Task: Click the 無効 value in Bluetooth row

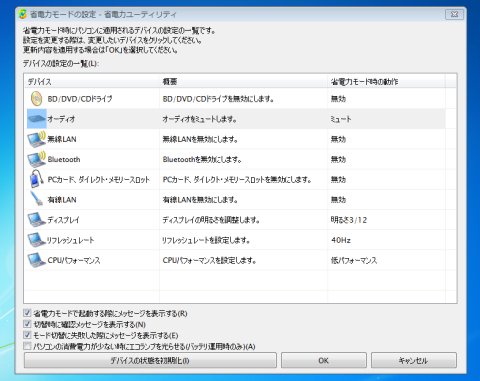Action: (x=338, y=159)
